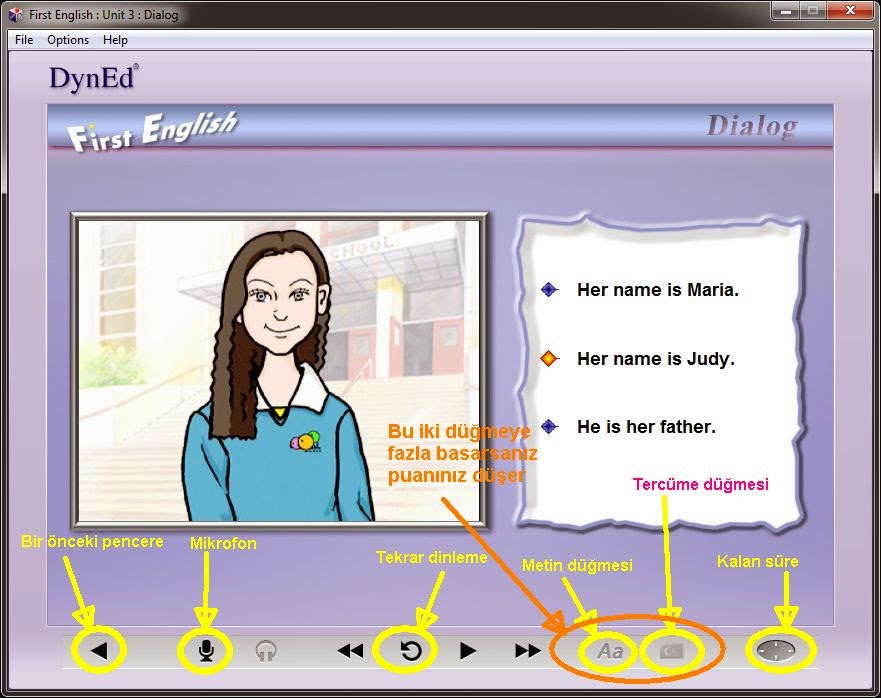
Task: Select the answer "Her name is Judy."
Action: coord(656,359)
